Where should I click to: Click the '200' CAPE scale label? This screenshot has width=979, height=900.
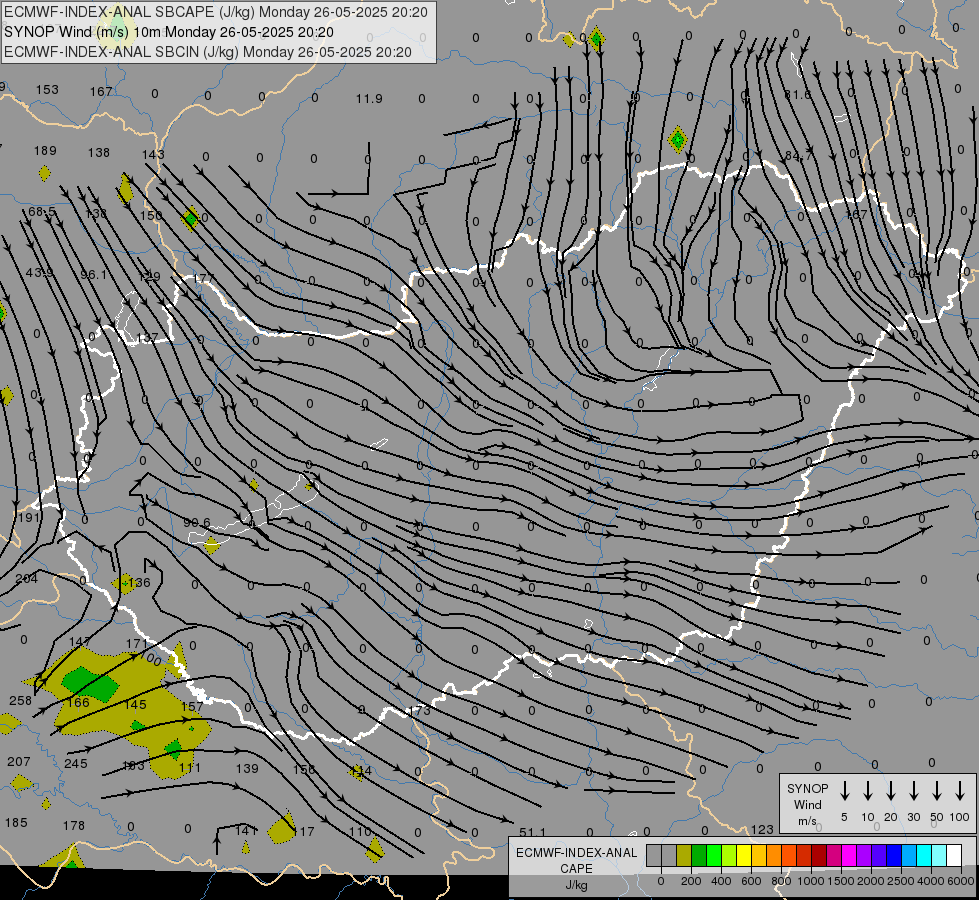coord(691,881)
